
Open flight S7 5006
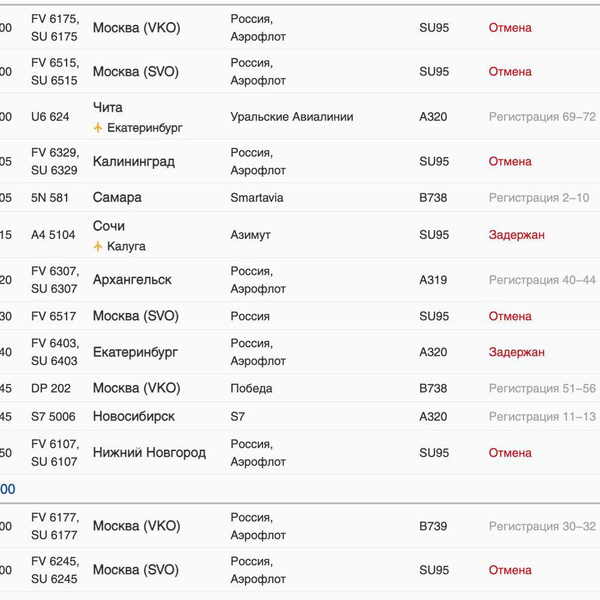click(x=54, y=416)
